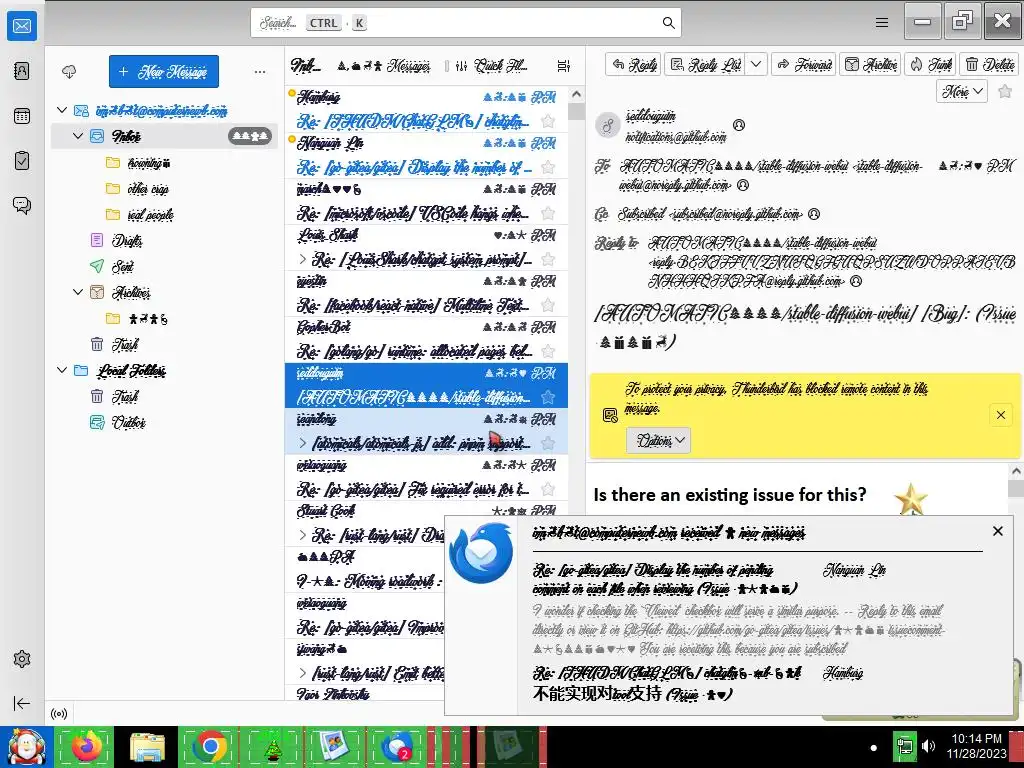Image resolution: width=1024 pixels, height=768 pixels.
Task: Select the Drafts folder
Action: pos(163,240)
